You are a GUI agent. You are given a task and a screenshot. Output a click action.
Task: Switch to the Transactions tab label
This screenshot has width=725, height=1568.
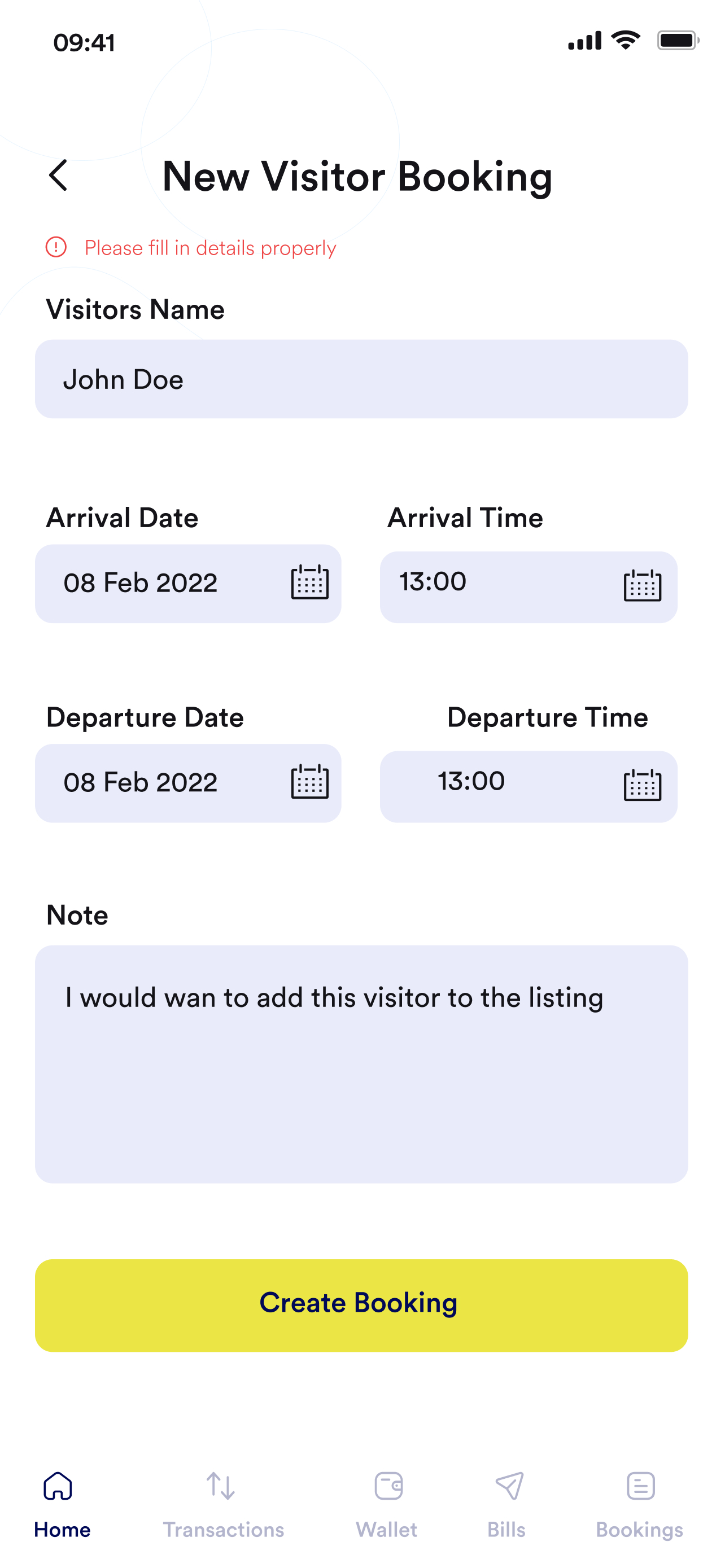click(x=223, y=1530)
